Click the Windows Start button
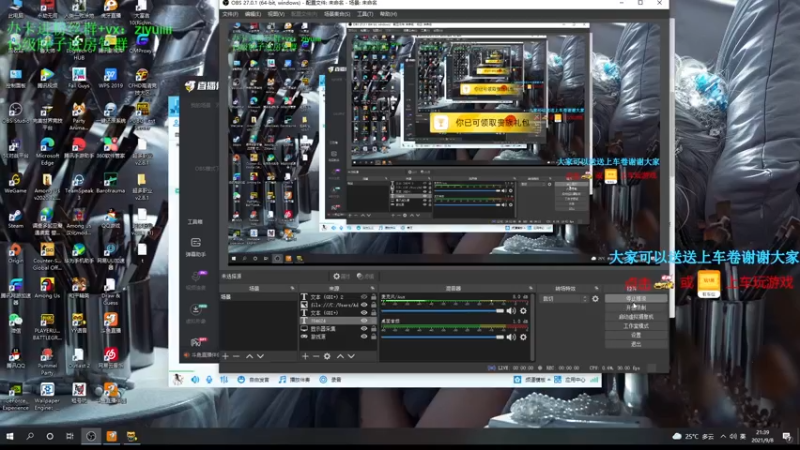Screen dimensions: 800x450 click(10, 437)
